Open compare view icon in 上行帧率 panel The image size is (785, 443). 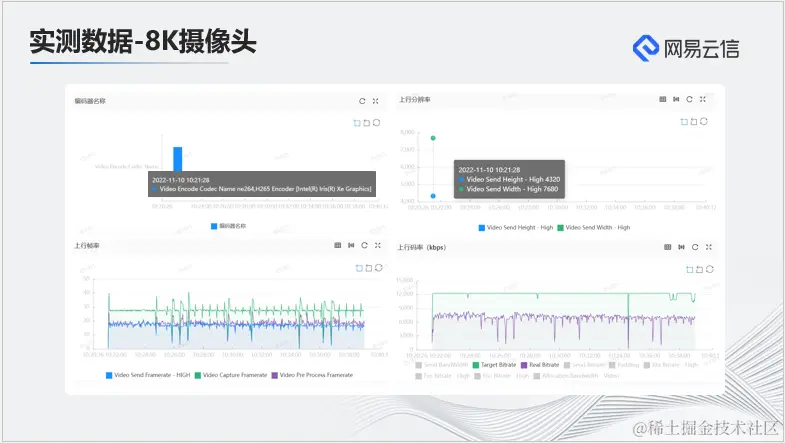[351, 245]
